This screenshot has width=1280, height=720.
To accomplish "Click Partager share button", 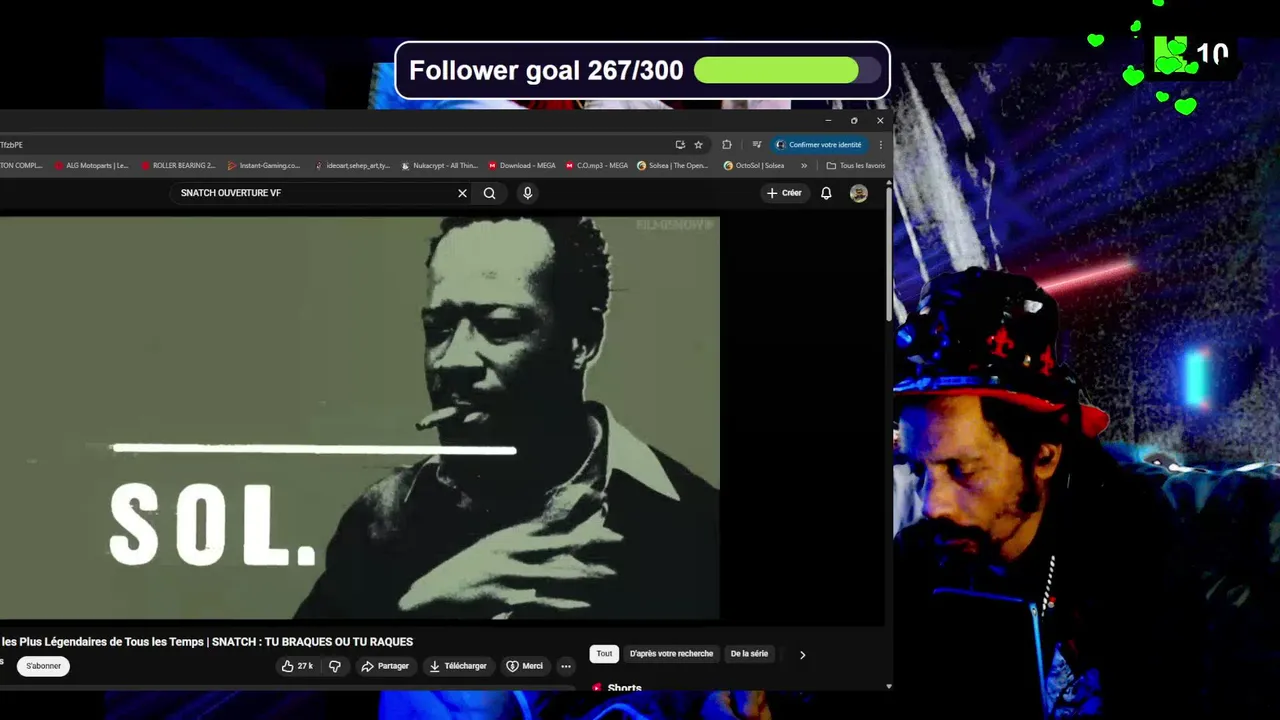I will pyautogui.click(x=385, y=666).
